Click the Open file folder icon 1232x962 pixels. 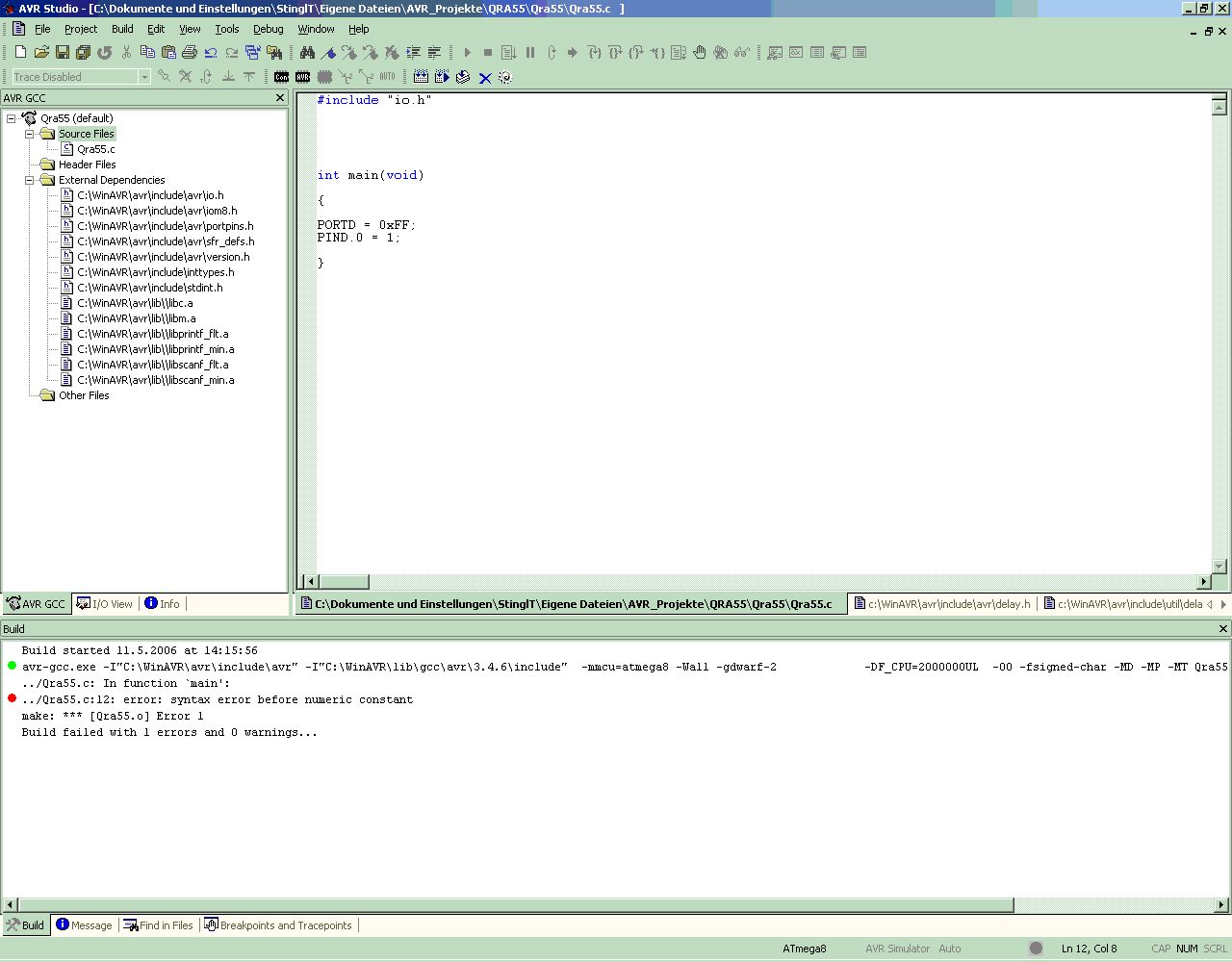(41, 52)
